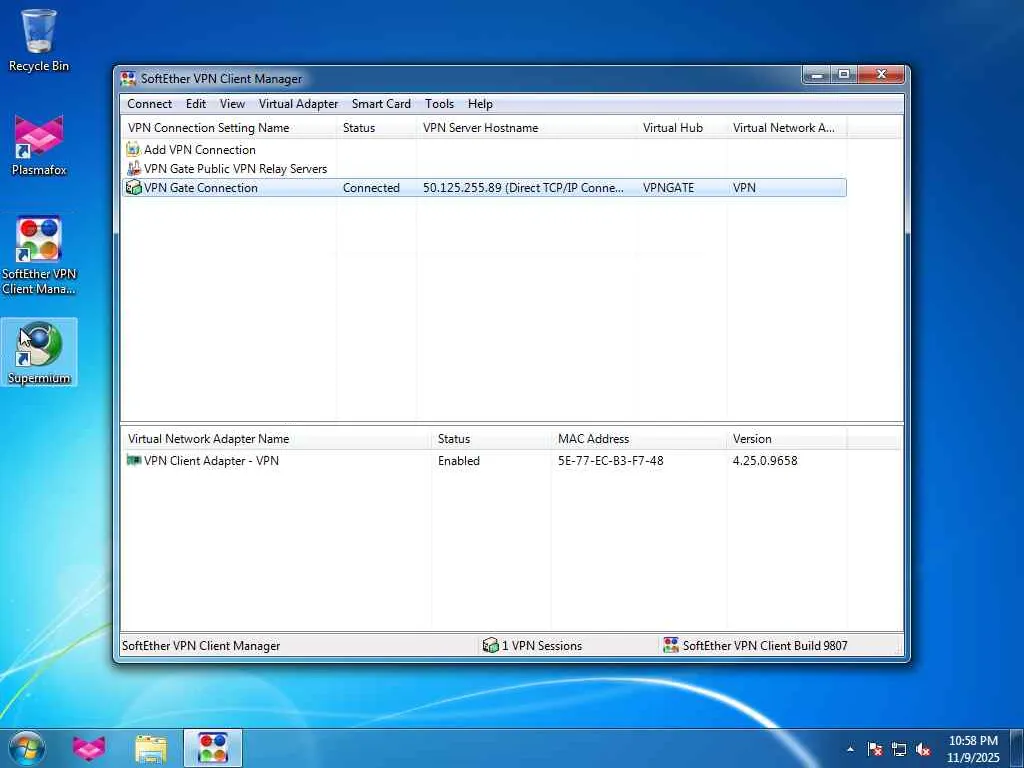Image resolution: width=1024 pixels, height=768 pixels.
Task: Sort by MAC Address column header
Action: click(639, 439)
